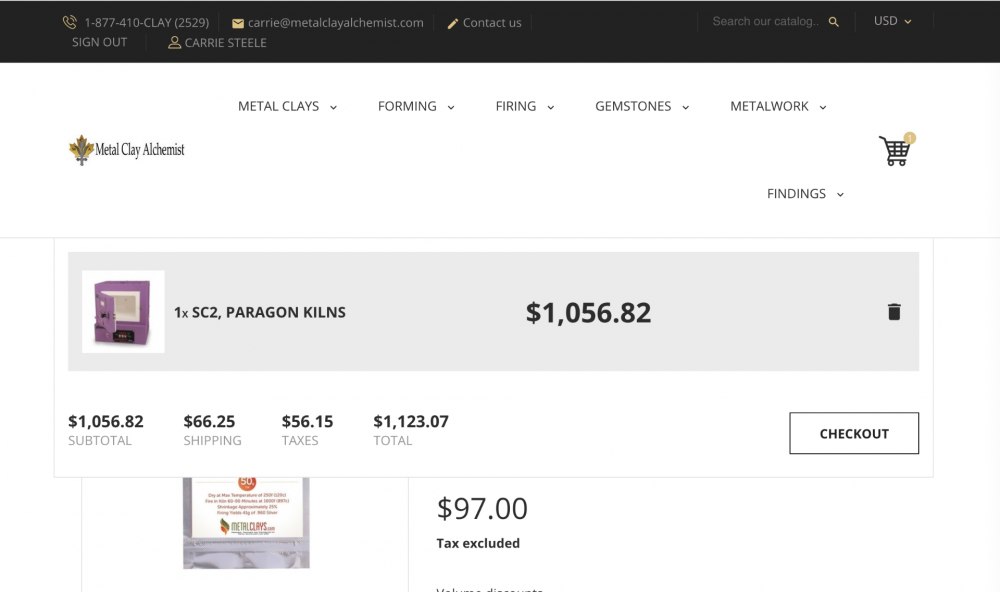Screen dimensions: 1000x592
Task: Open the METALWORK menu
Action: [x=769, y=107]
